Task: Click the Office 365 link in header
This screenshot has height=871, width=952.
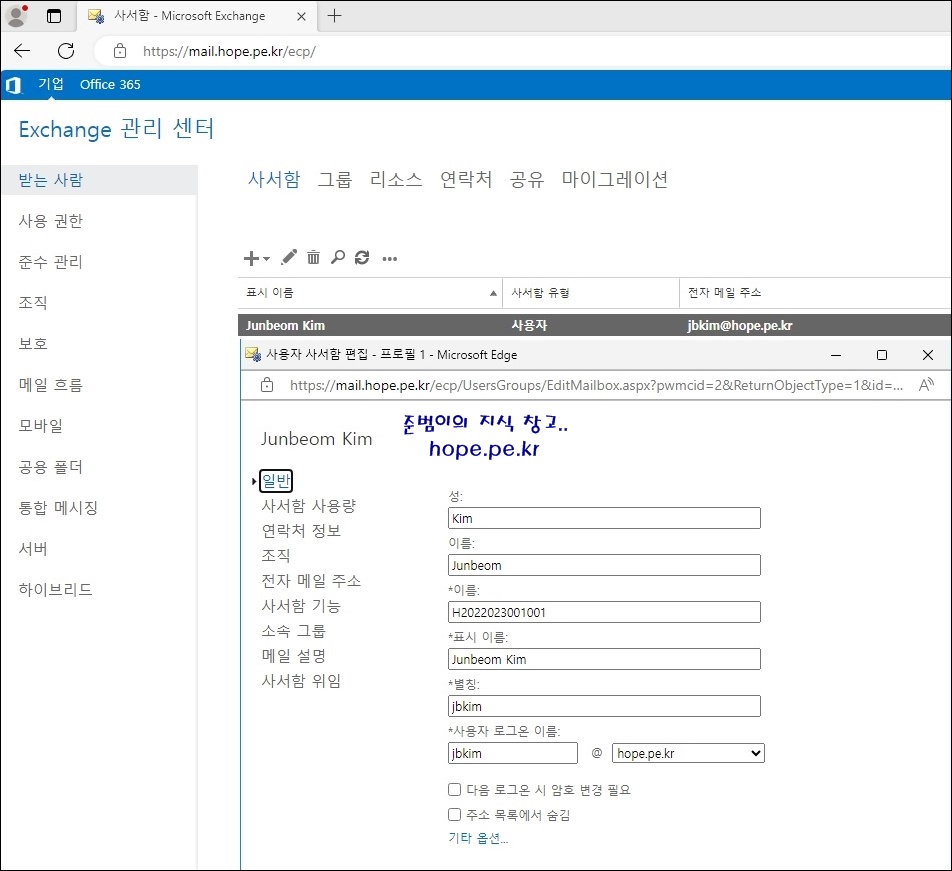Action: click(x=110, y=84)
